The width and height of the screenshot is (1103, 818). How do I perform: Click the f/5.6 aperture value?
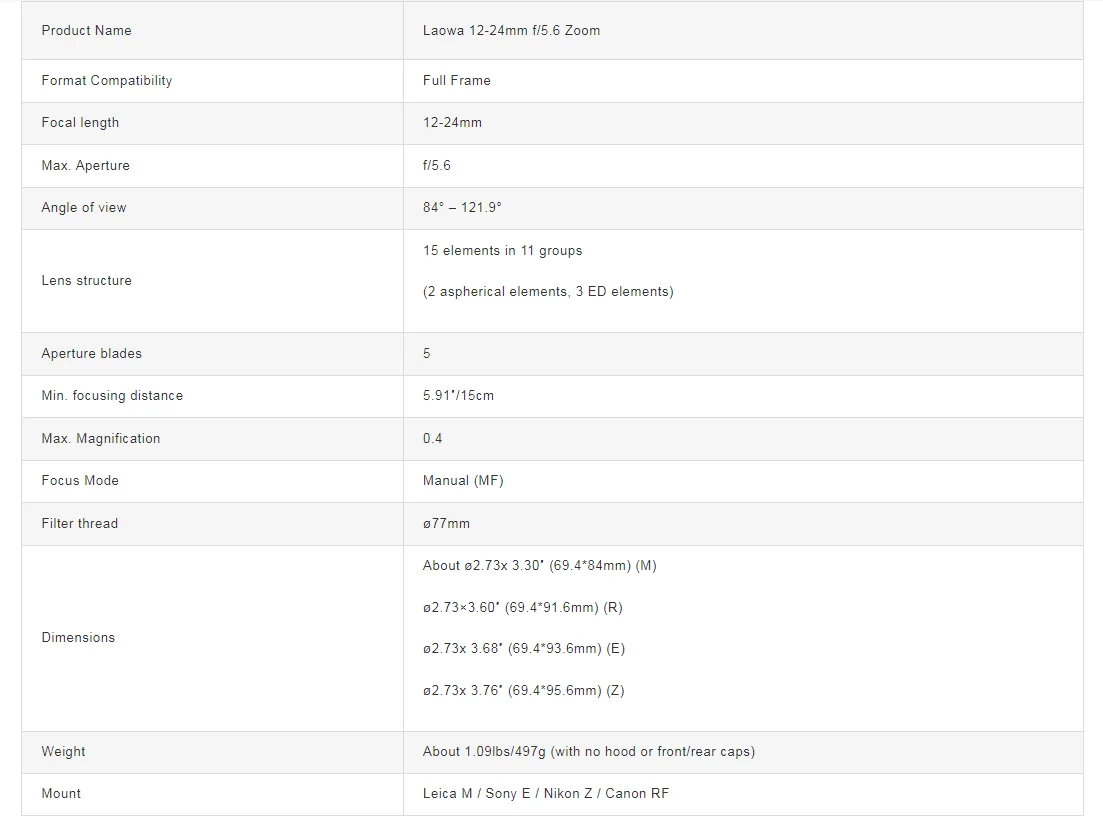click(x=437, y=165)
